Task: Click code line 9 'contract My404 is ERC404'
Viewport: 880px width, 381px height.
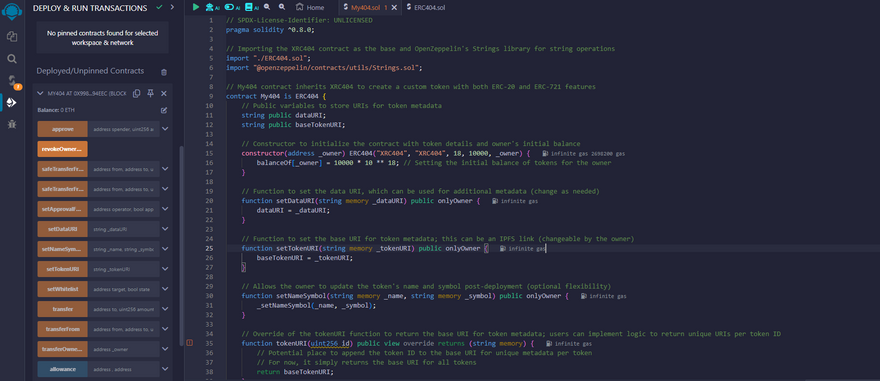Action: pyautogui.click(x=277, y=97)
